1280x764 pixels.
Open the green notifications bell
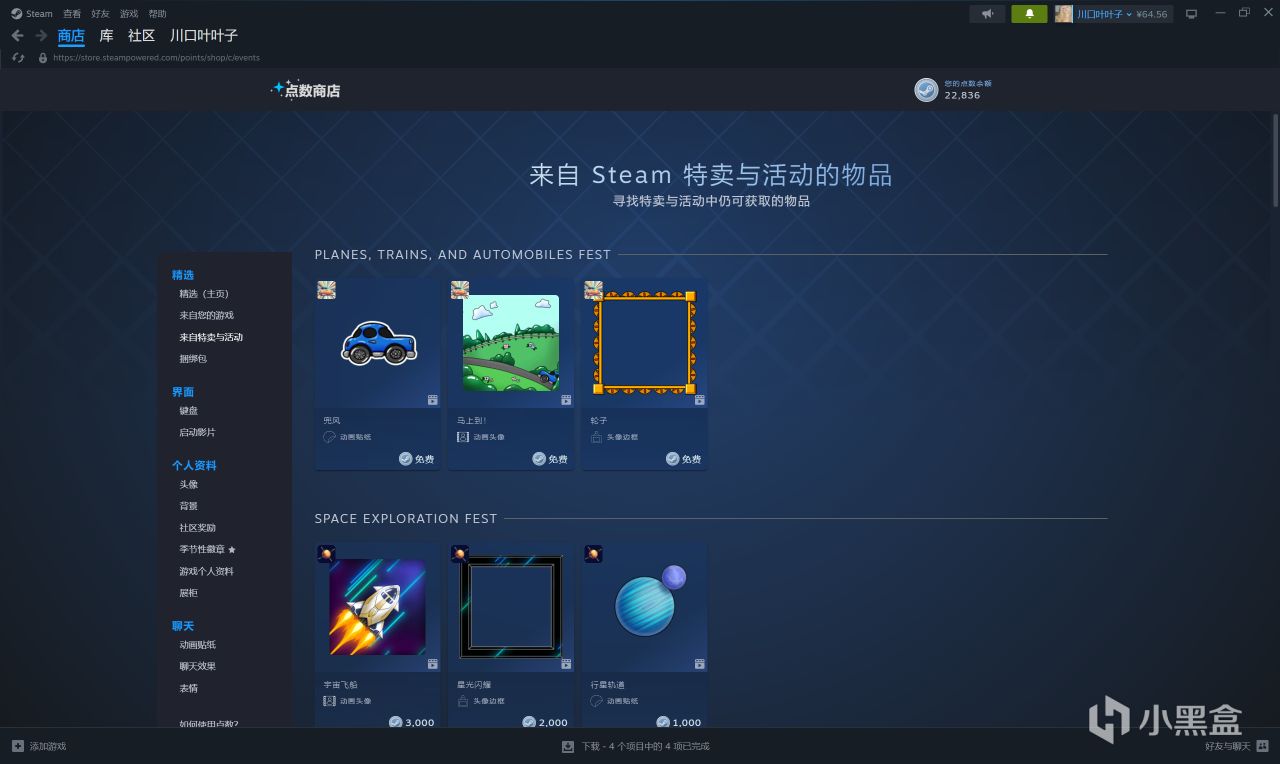[x=1029, y=14]
